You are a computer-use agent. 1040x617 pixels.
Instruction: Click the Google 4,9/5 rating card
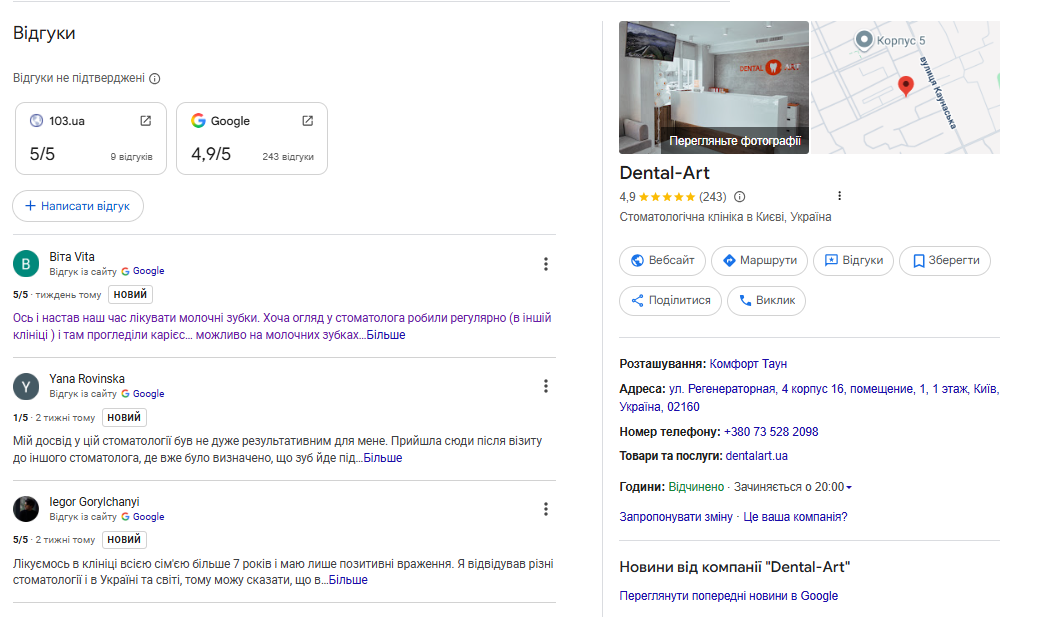(252, 138)
